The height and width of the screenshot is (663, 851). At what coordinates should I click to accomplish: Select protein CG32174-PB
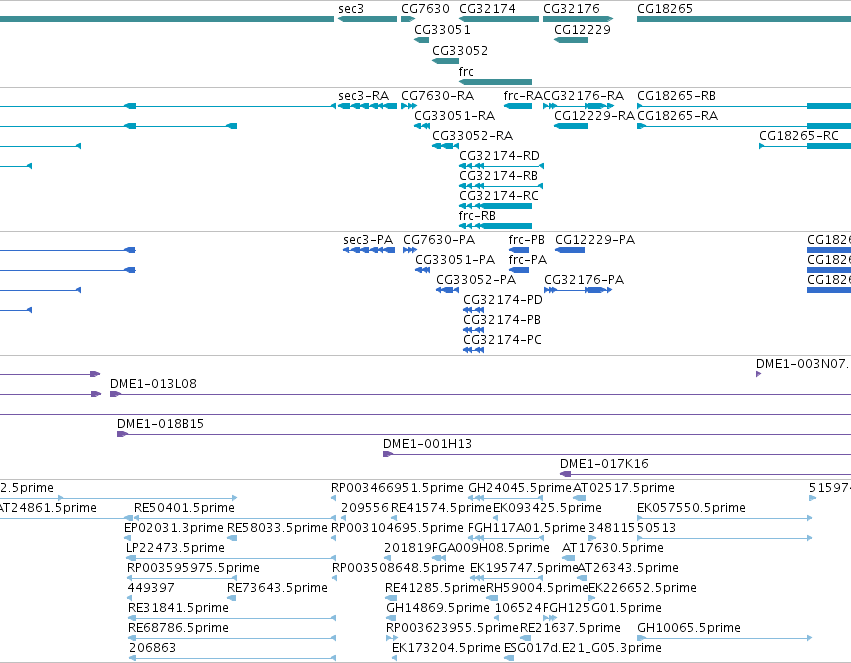pyautogui.click(x=473, y=330)
